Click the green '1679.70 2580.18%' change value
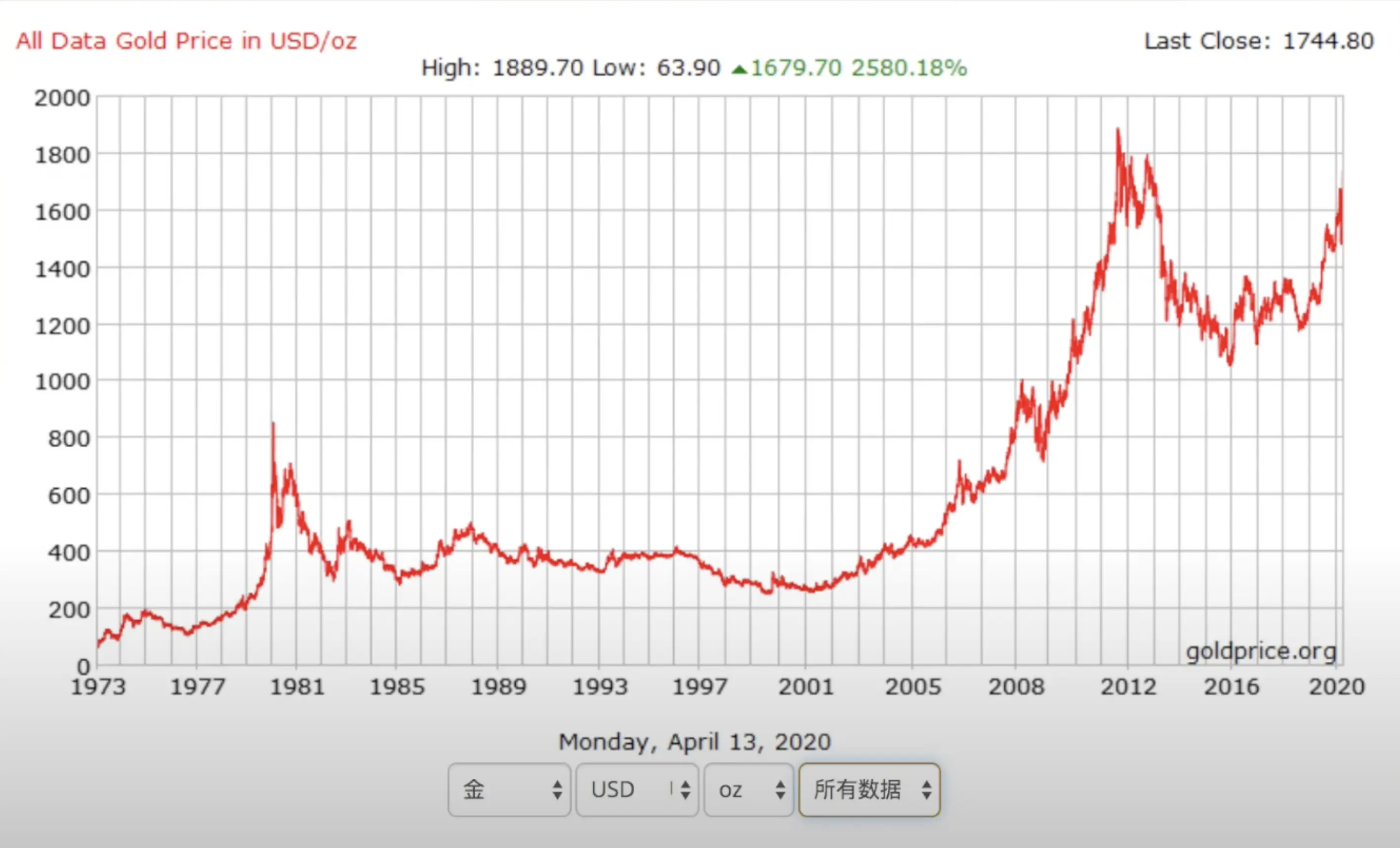This screenshot has width=1400, height=848. (x=859, y=68)
